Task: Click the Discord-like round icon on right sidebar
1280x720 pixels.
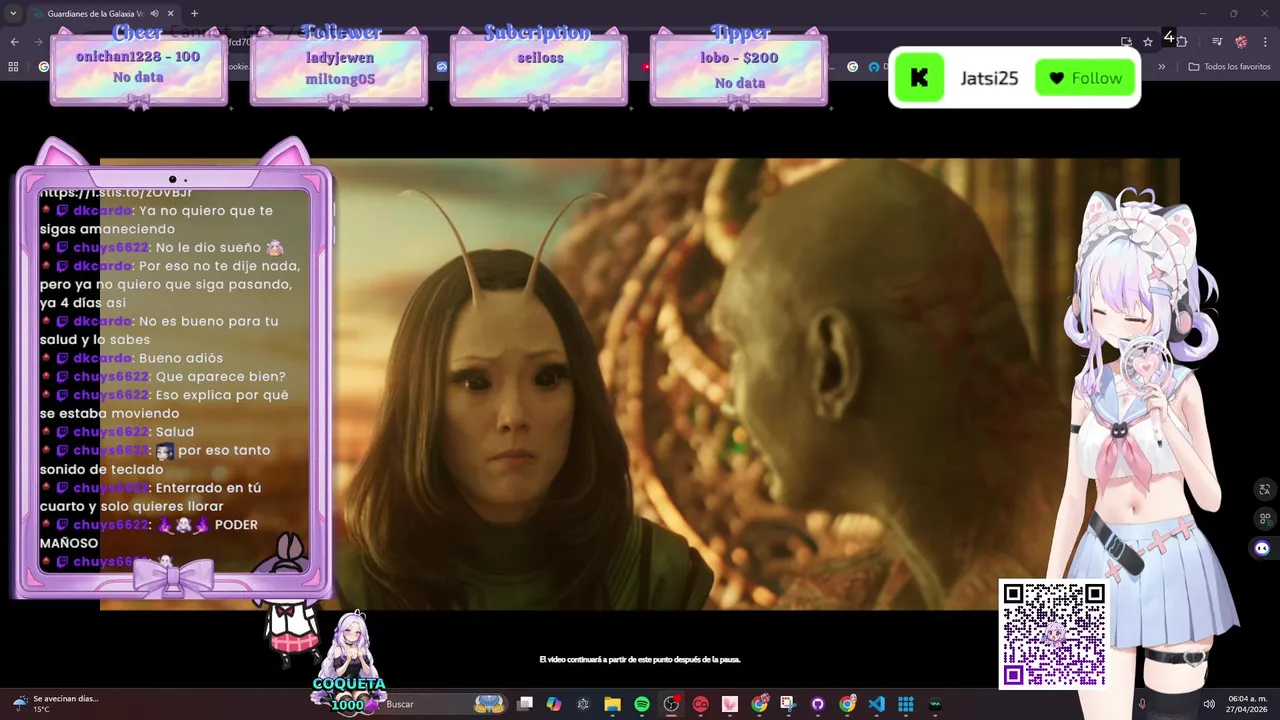Action: [x=1262, y=548]
